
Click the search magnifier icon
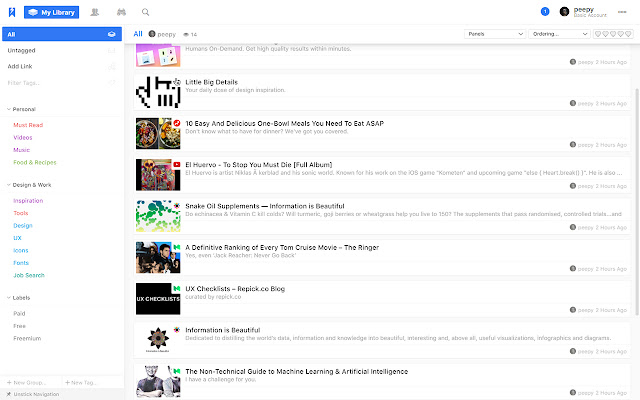(x=146, y=12)
